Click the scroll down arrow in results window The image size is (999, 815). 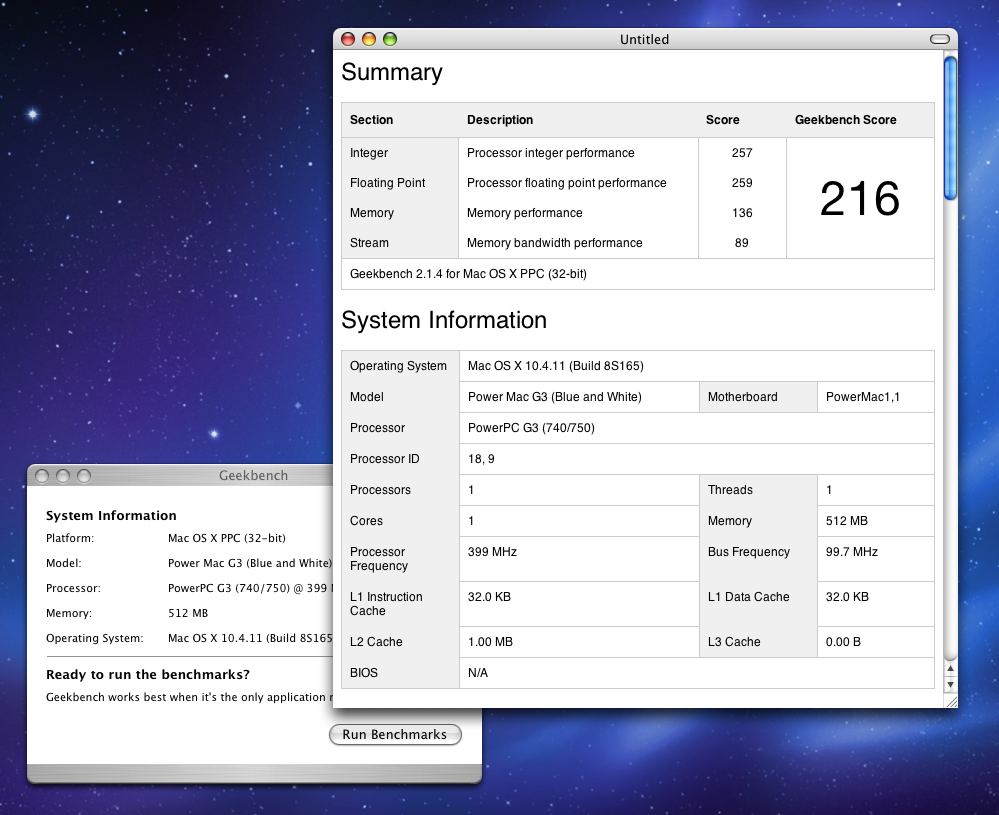tap(950, 685)
